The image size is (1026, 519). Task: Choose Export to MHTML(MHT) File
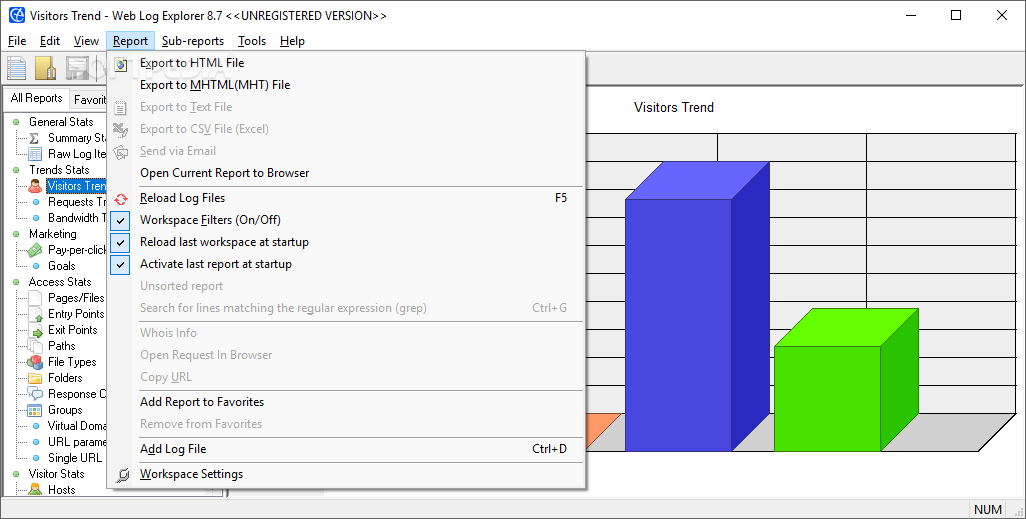[x=347, y=85]
